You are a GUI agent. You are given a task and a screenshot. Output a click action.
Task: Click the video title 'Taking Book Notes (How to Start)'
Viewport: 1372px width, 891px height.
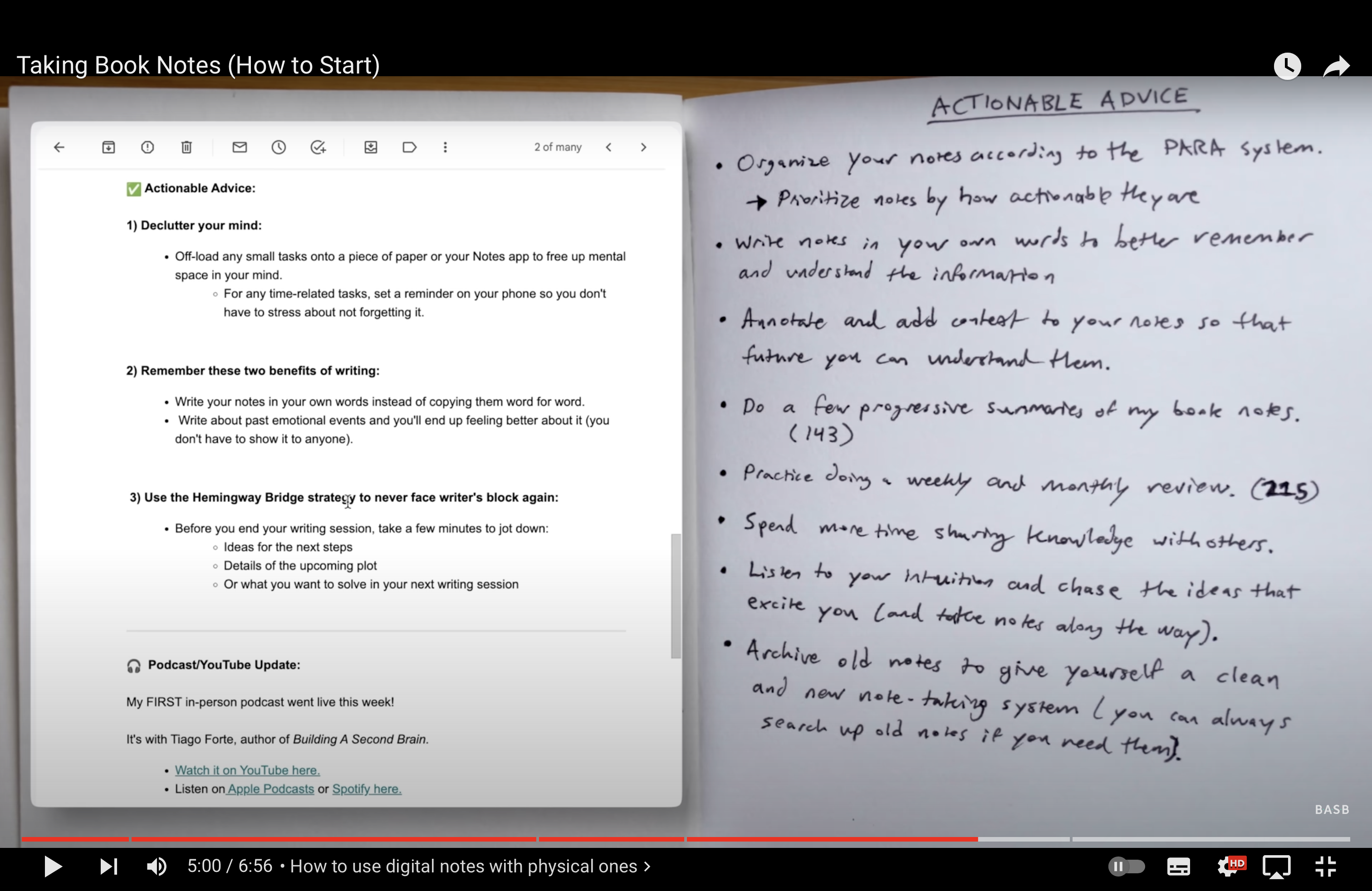pyautogui.click(x=198, y=65)
